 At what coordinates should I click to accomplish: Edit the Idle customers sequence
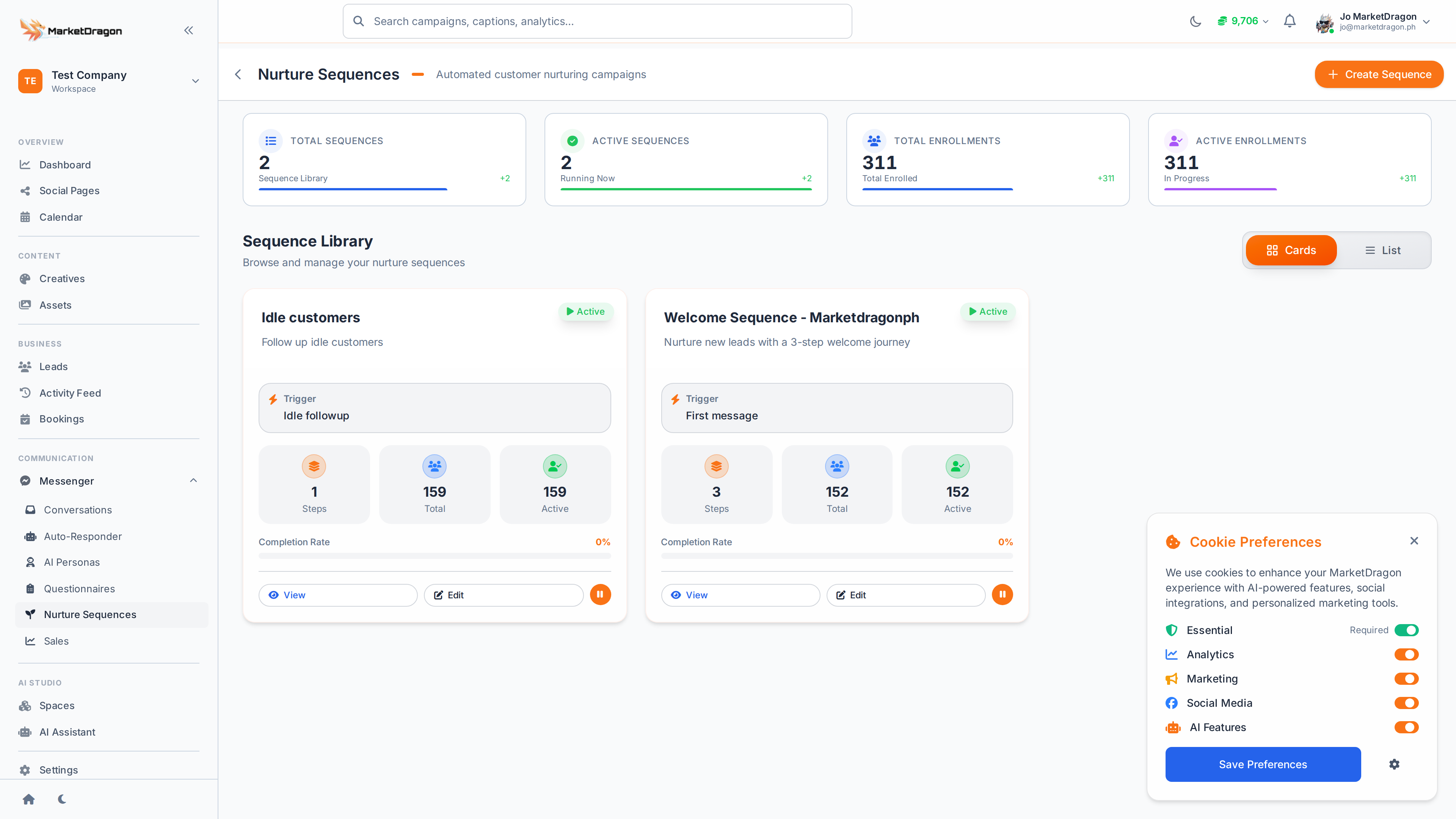504,595
